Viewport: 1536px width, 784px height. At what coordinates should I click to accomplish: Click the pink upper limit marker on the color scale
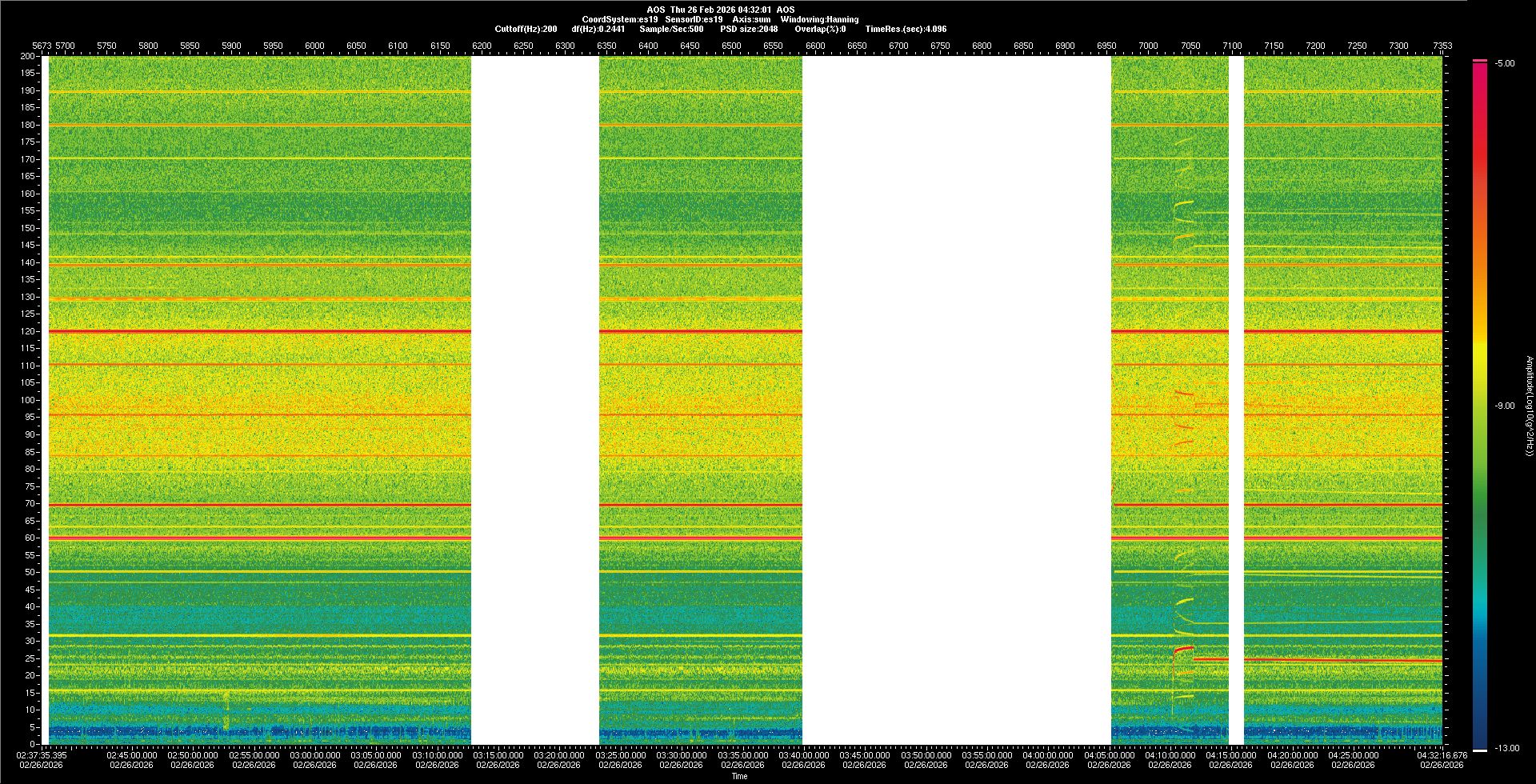point(1479,61)
